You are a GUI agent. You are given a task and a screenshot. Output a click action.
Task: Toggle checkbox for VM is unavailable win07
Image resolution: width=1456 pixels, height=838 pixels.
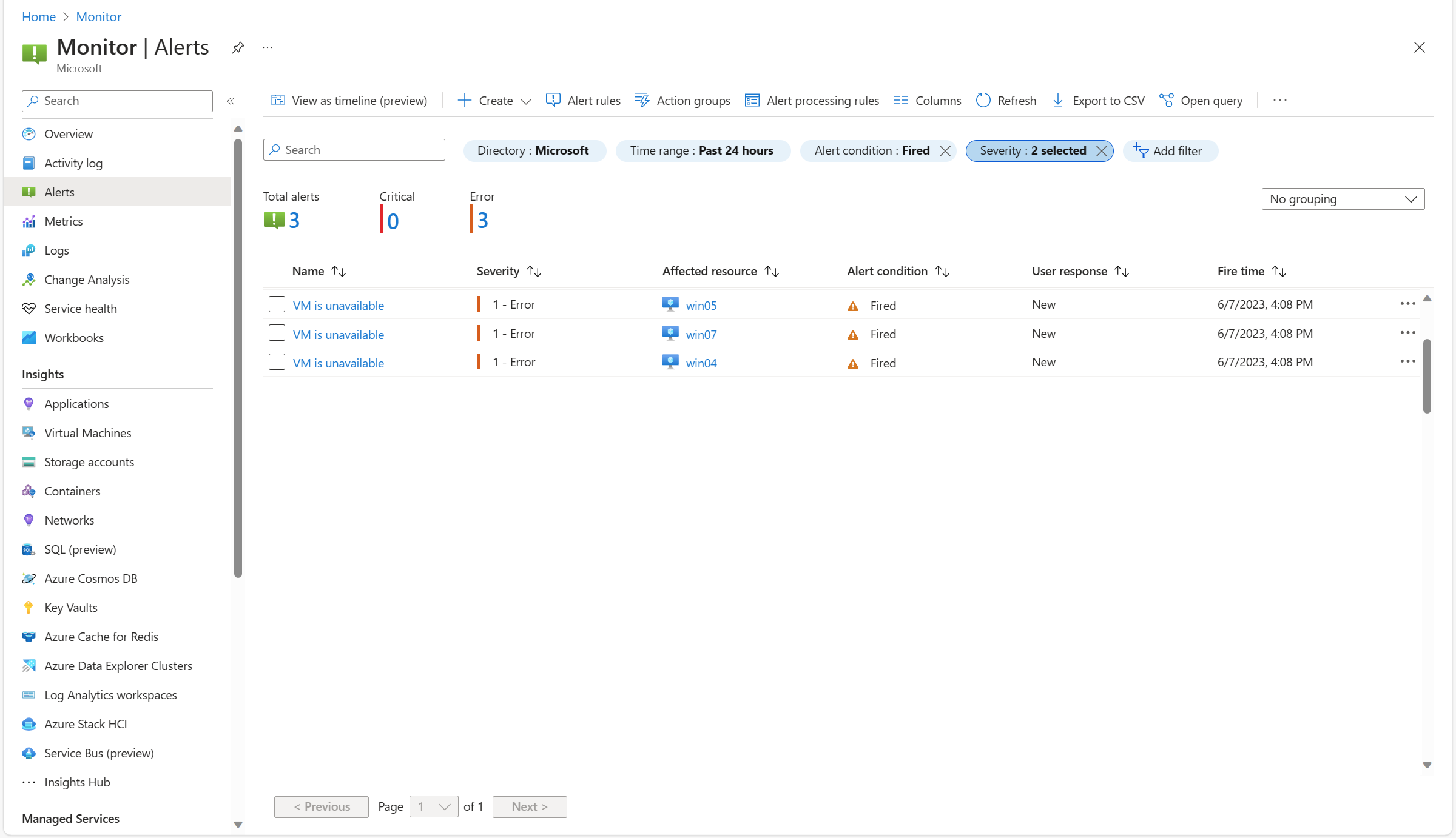click(x=277, y=333)
